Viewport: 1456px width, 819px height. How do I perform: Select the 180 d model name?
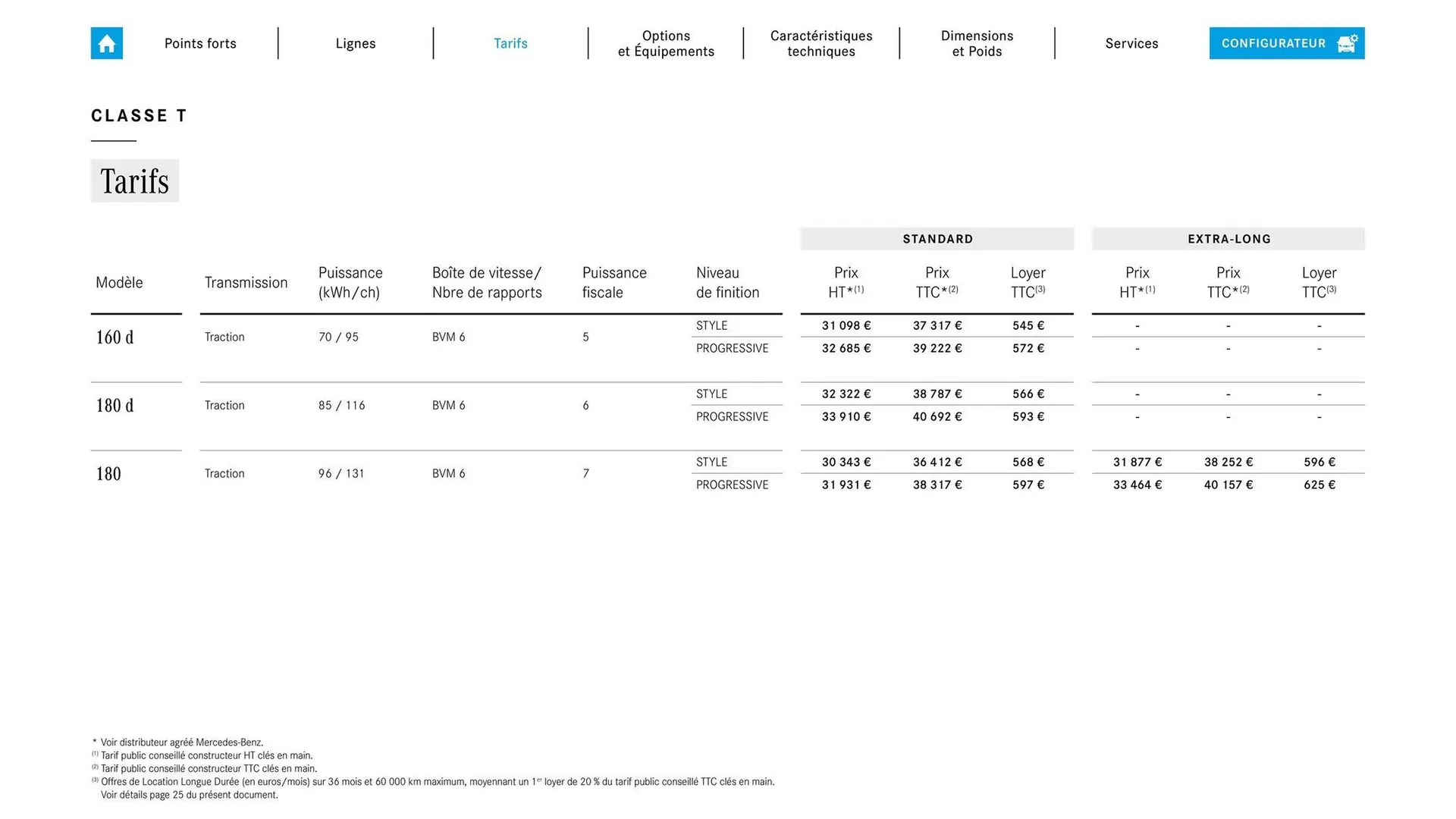click(115, 406)
